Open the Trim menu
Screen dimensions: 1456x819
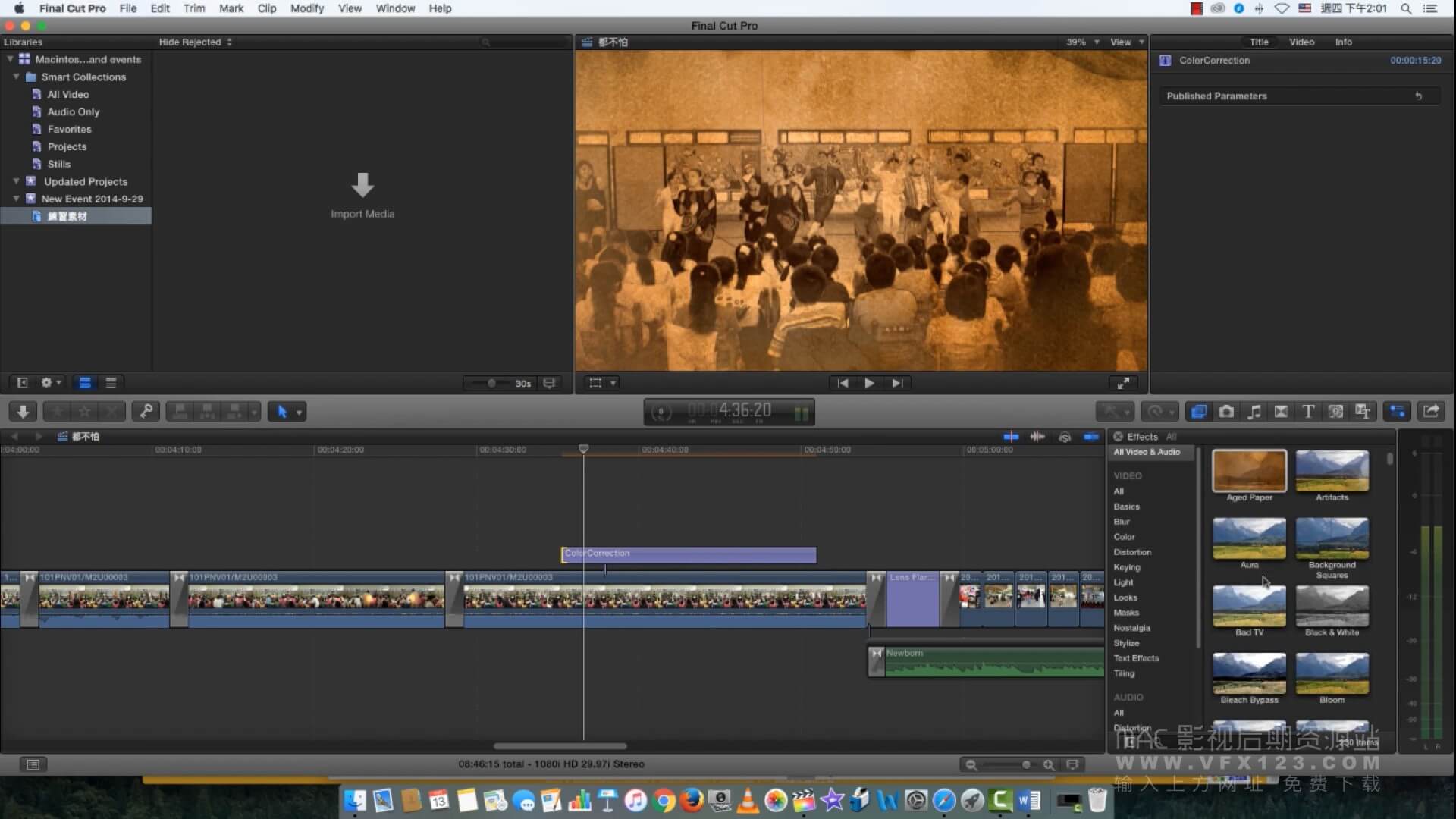194,8
